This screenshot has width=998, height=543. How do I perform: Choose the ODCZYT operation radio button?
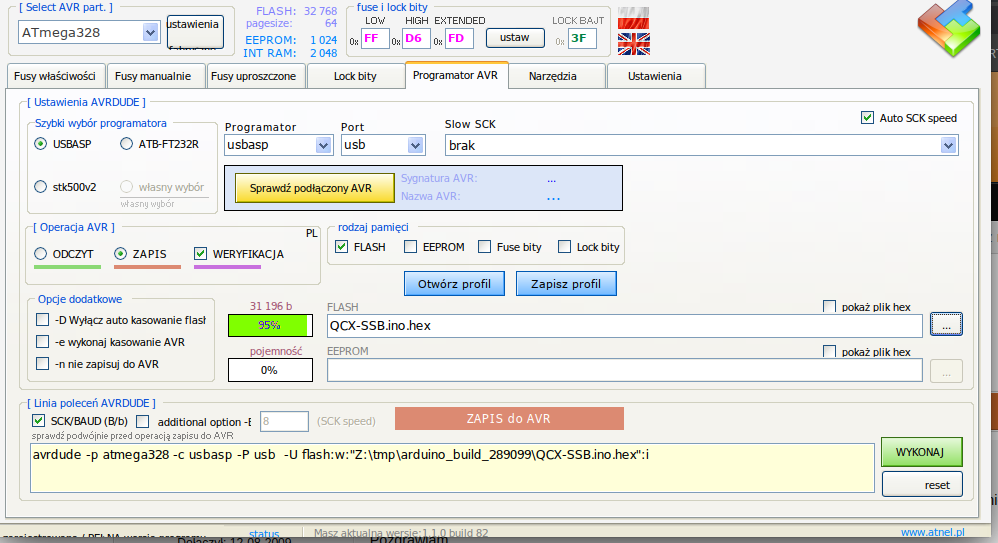41,254
